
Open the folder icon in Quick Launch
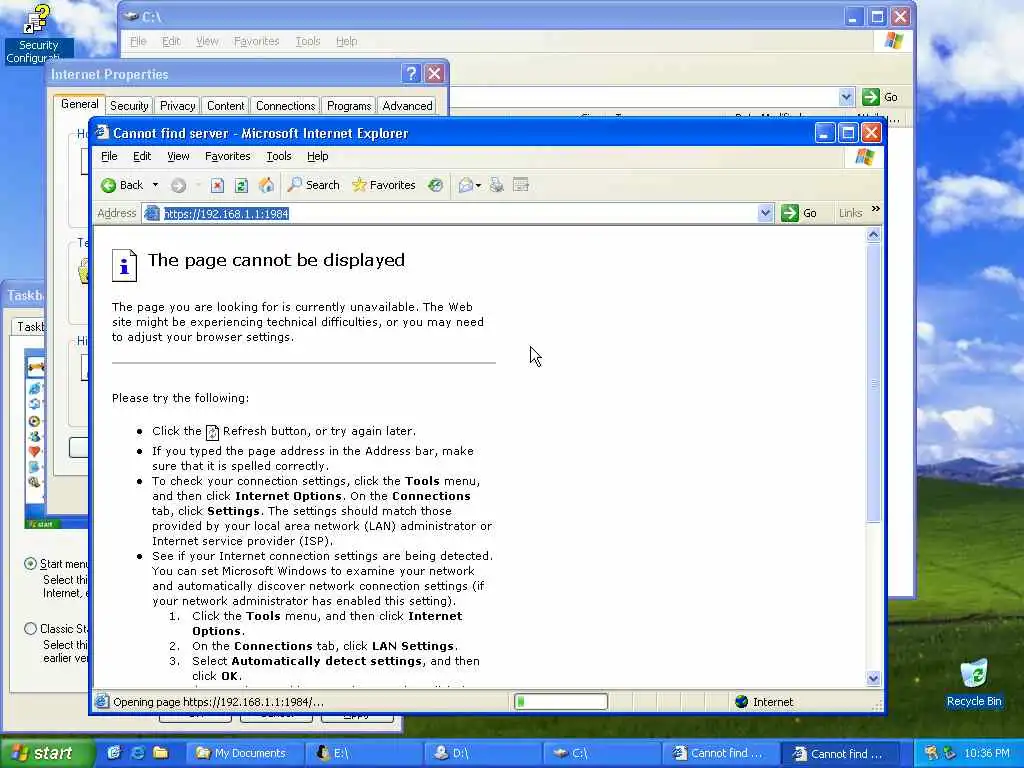(161, 753)
